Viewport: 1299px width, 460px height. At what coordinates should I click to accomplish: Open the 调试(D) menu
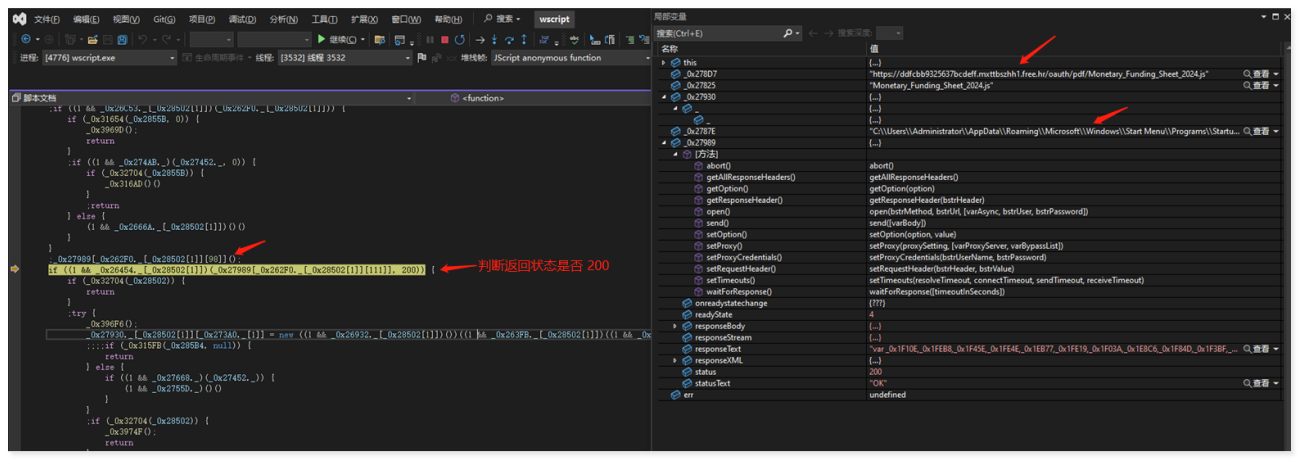[x=241, y=19]
